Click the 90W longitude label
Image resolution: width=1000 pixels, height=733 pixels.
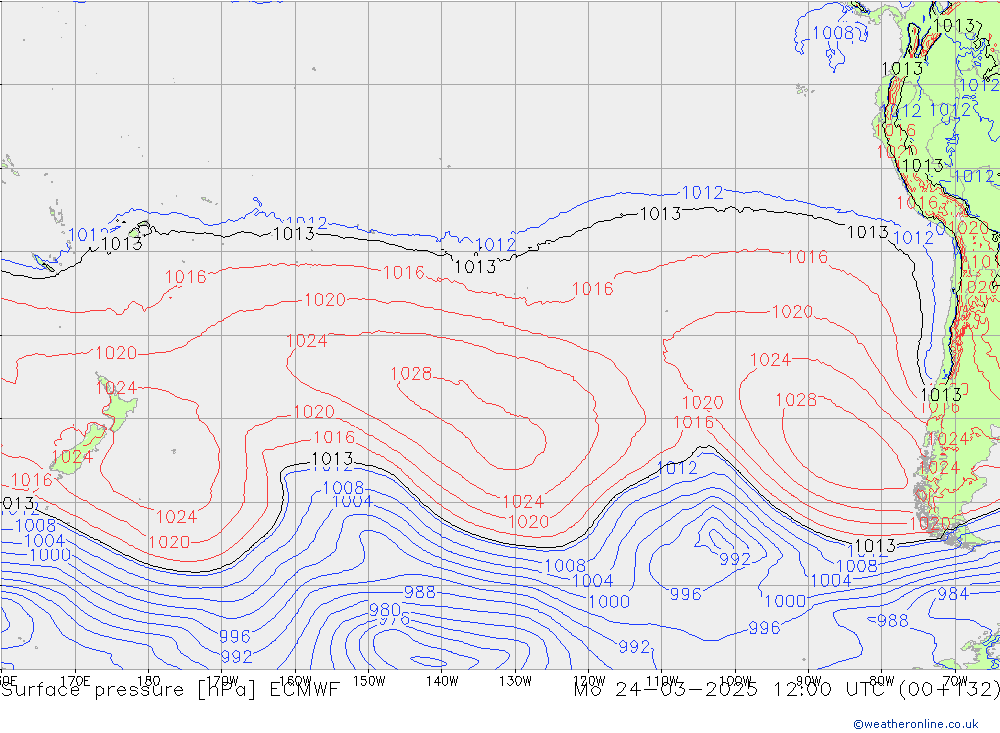809,681
